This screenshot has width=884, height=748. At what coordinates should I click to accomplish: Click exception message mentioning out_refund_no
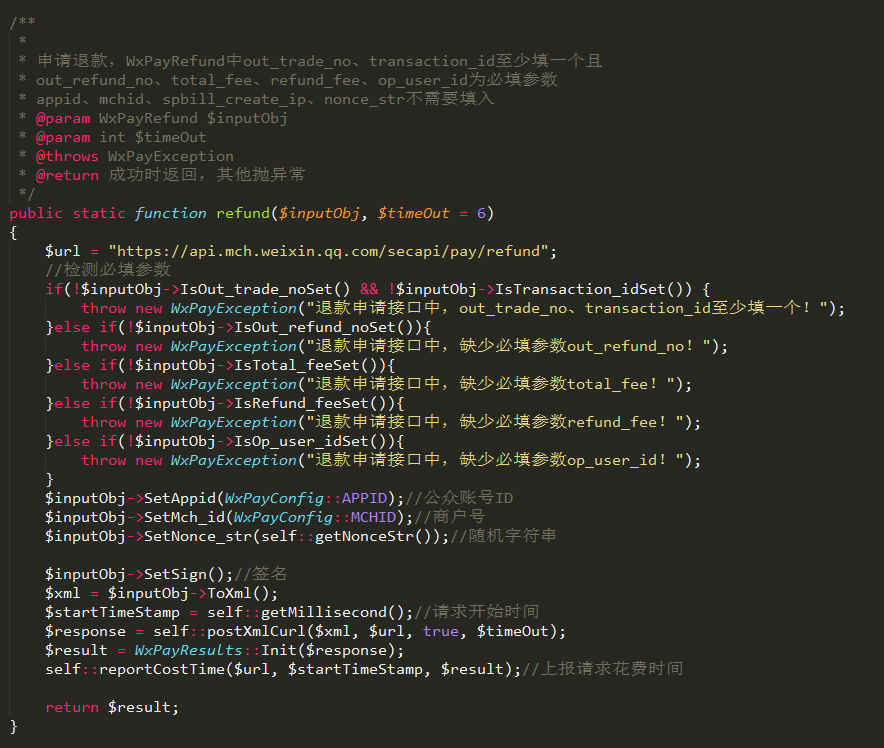[x=508, y=346]
